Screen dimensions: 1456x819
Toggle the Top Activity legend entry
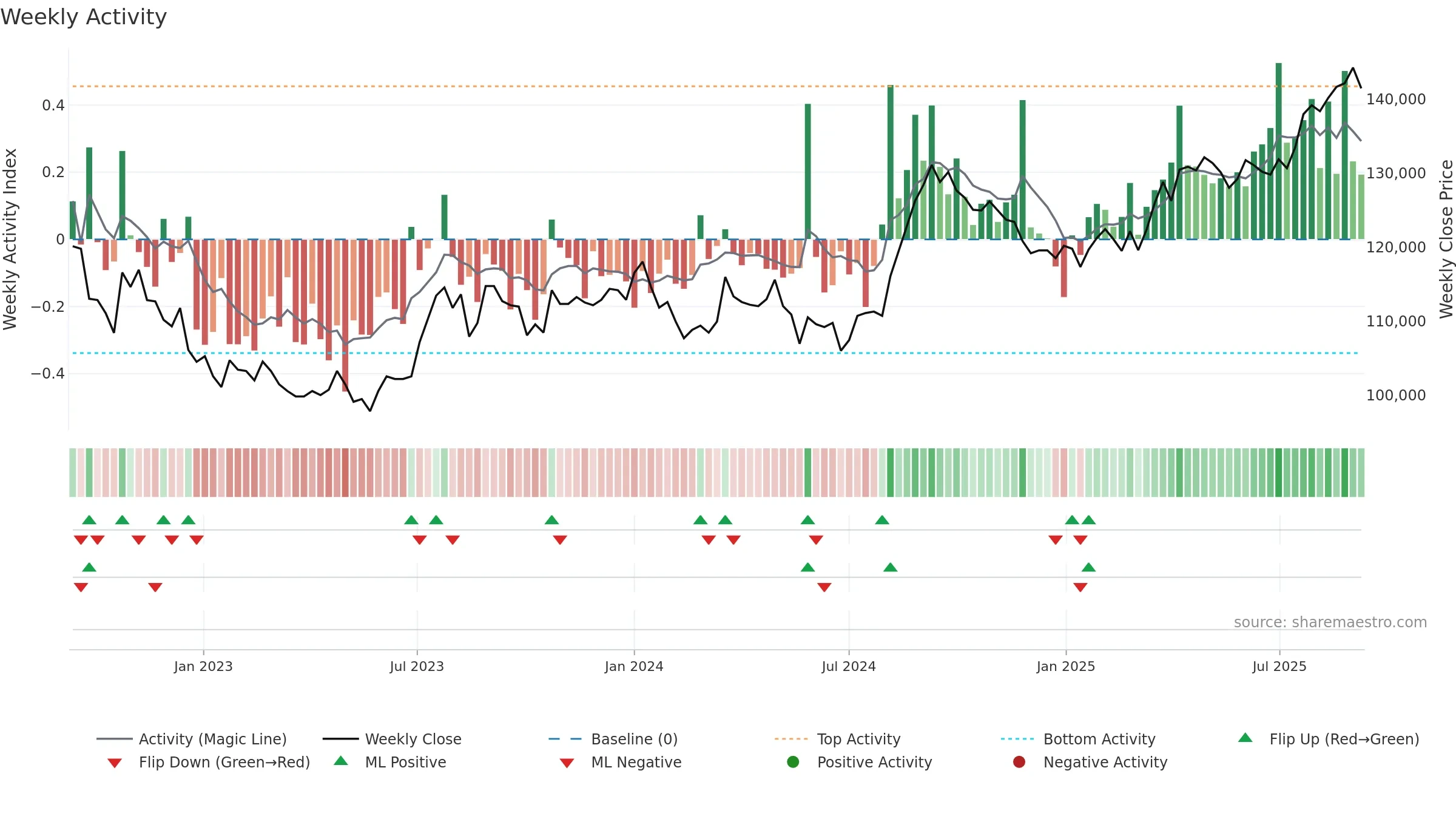(837, 739)
